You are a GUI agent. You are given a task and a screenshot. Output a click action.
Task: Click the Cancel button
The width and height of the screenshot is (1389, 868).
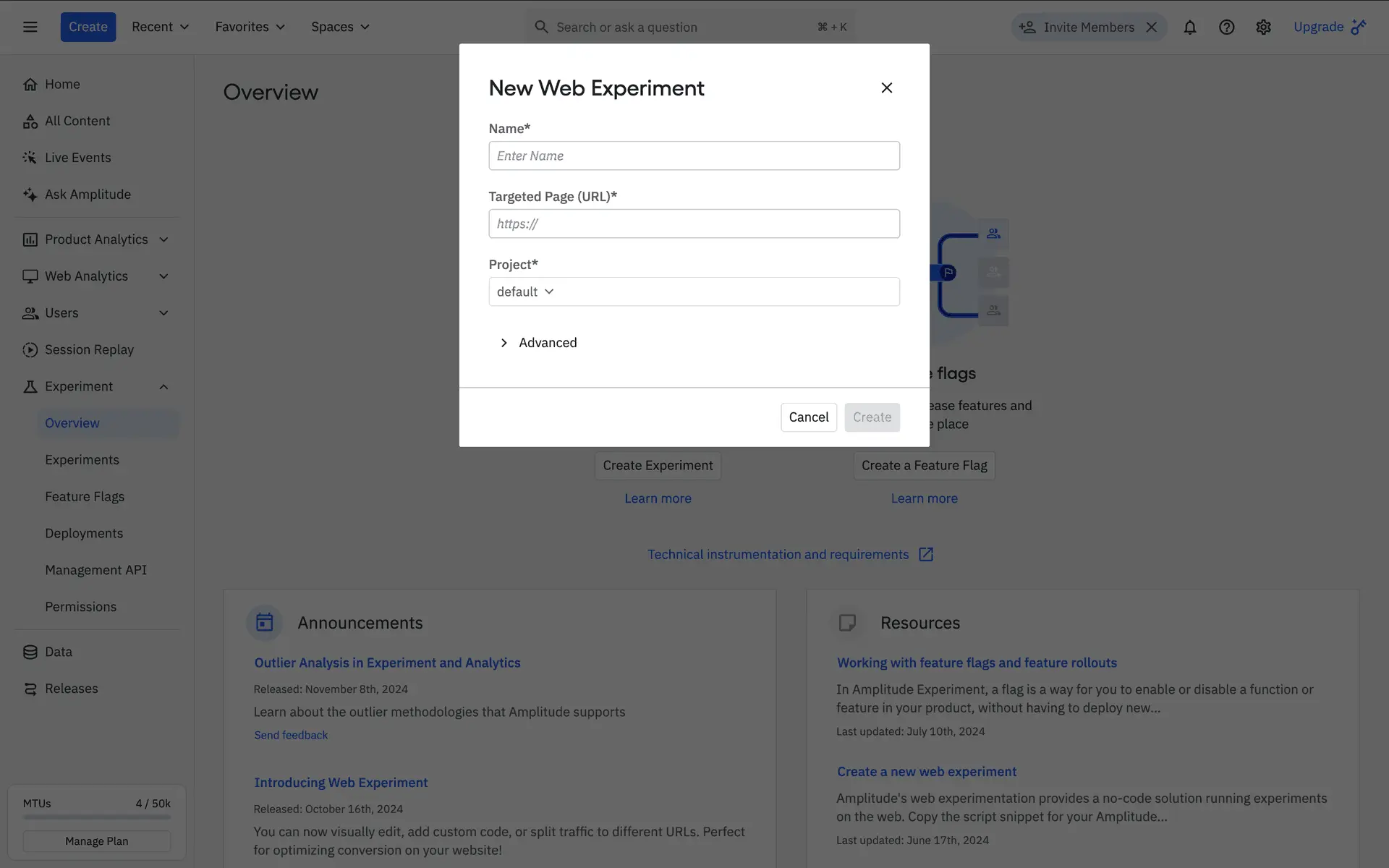point(808,417)
